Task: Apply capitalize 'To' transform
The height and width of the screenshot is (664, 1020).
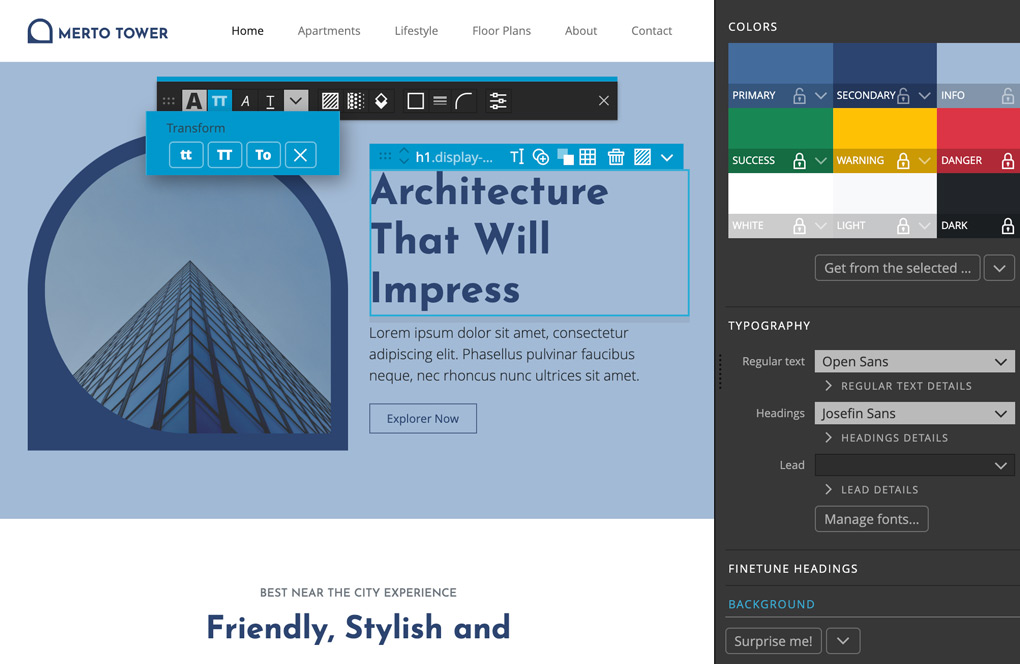Action: pos(263,155)
